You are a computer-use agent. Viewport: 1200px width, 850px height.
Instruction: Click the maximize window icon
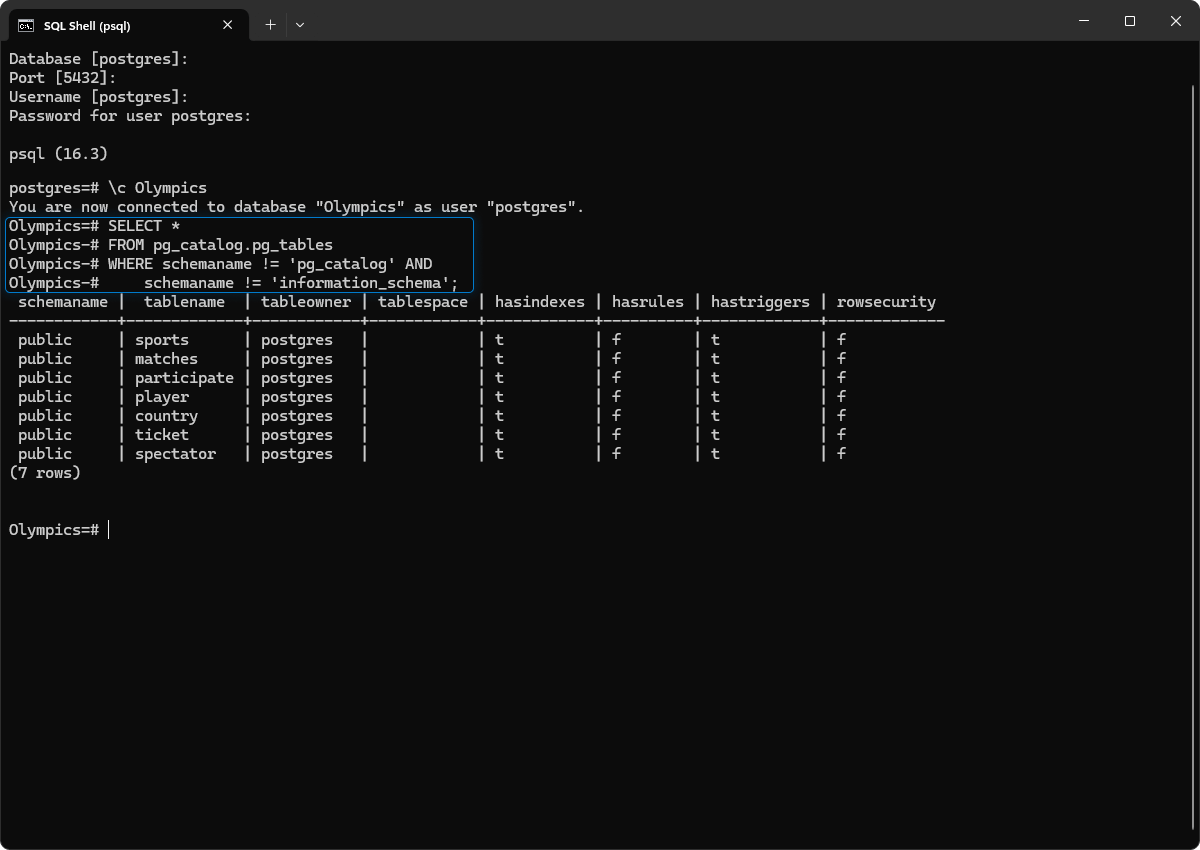click(x=1130, y=21)
